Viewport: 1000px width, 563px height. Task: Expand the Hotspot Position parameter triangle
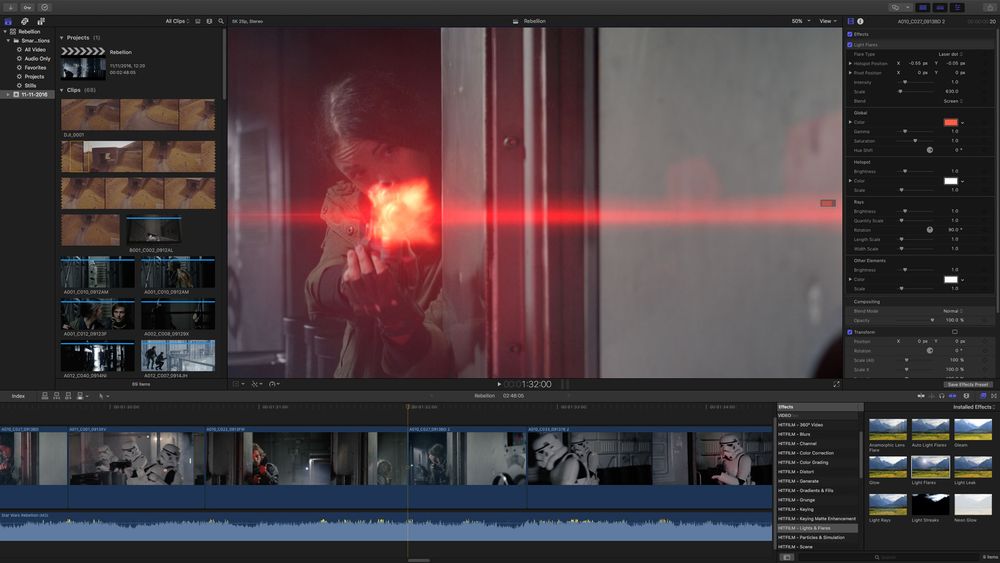tap(850, 63)
